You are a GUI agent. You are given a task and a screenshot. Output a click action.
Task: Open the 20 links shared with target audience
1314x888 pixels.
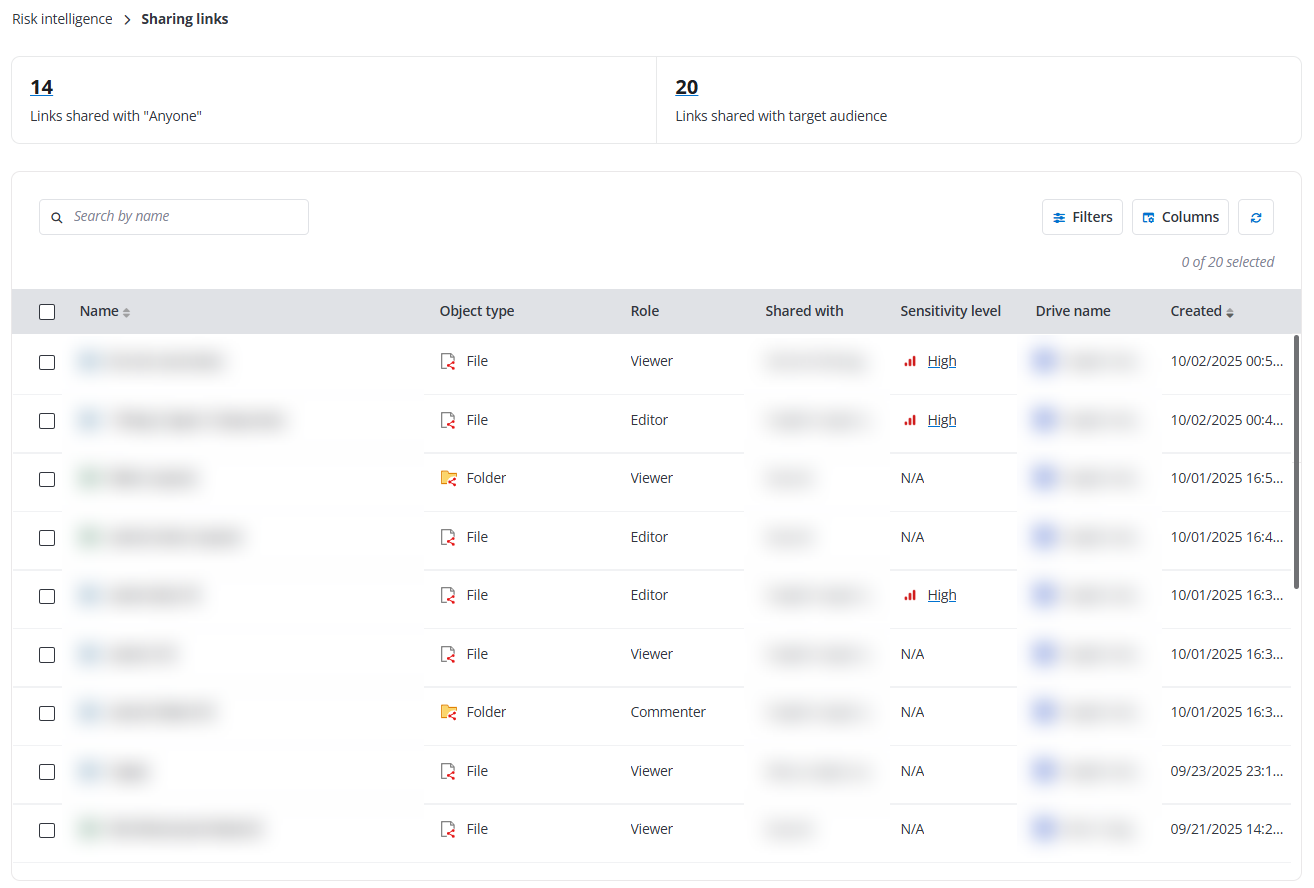686,87
